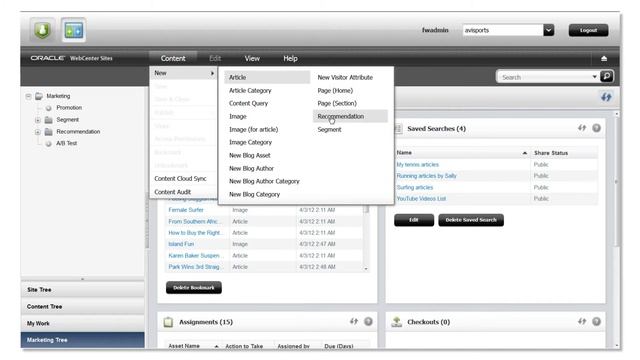This screenshot has height=360, width=640.
Task: Select the Marketing Tree tab
Action: click(x=83, y=340)
